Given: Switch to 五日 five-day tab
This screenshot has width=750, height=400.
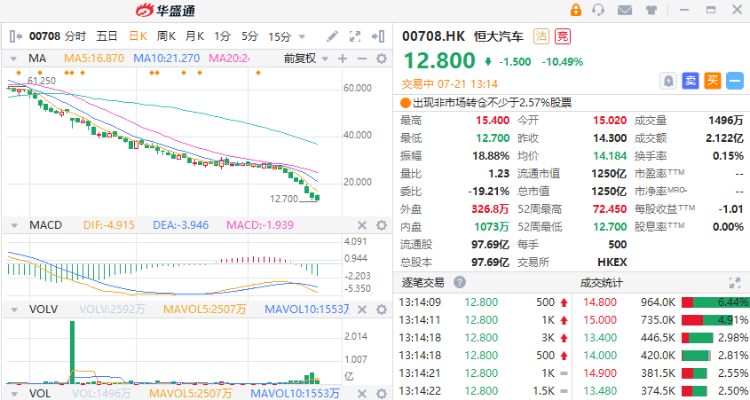Looking at the screenshot, I should 107,36.
